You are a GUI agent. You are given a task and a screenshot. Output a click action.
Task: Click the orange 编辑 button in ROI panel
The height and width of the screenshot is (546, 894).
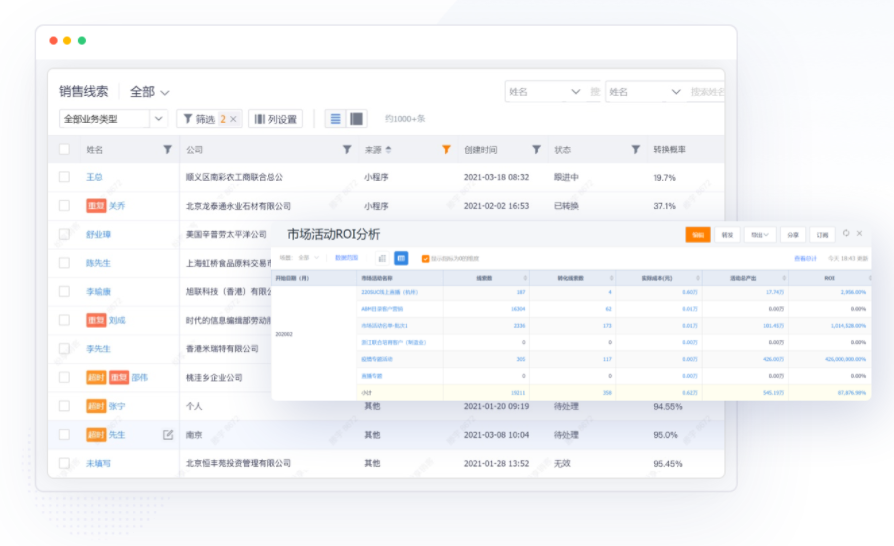[697, 235]
